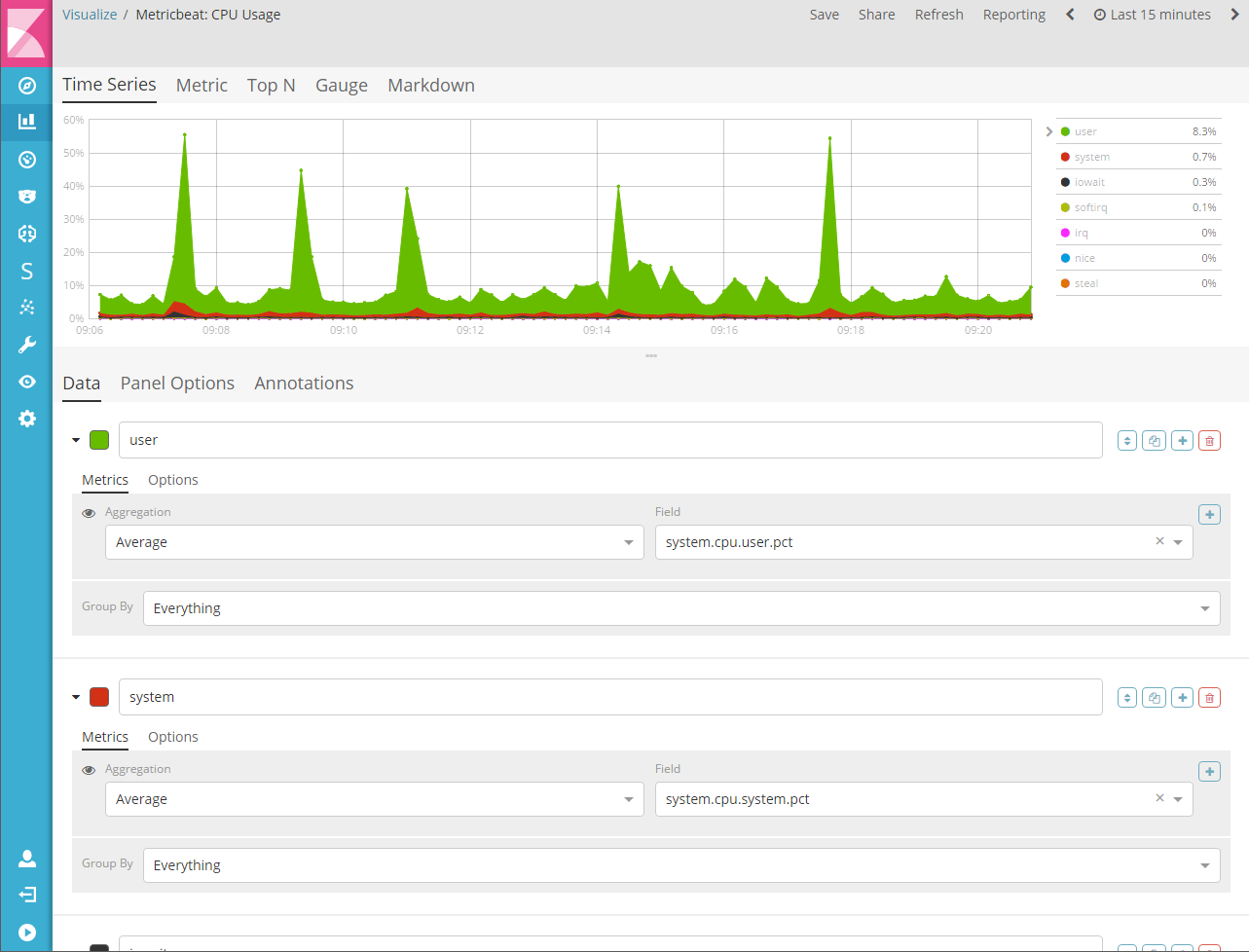Toggle the eye icon on the system aggregation
This screenshot has width=1249, height=952.
pos(89,769)
